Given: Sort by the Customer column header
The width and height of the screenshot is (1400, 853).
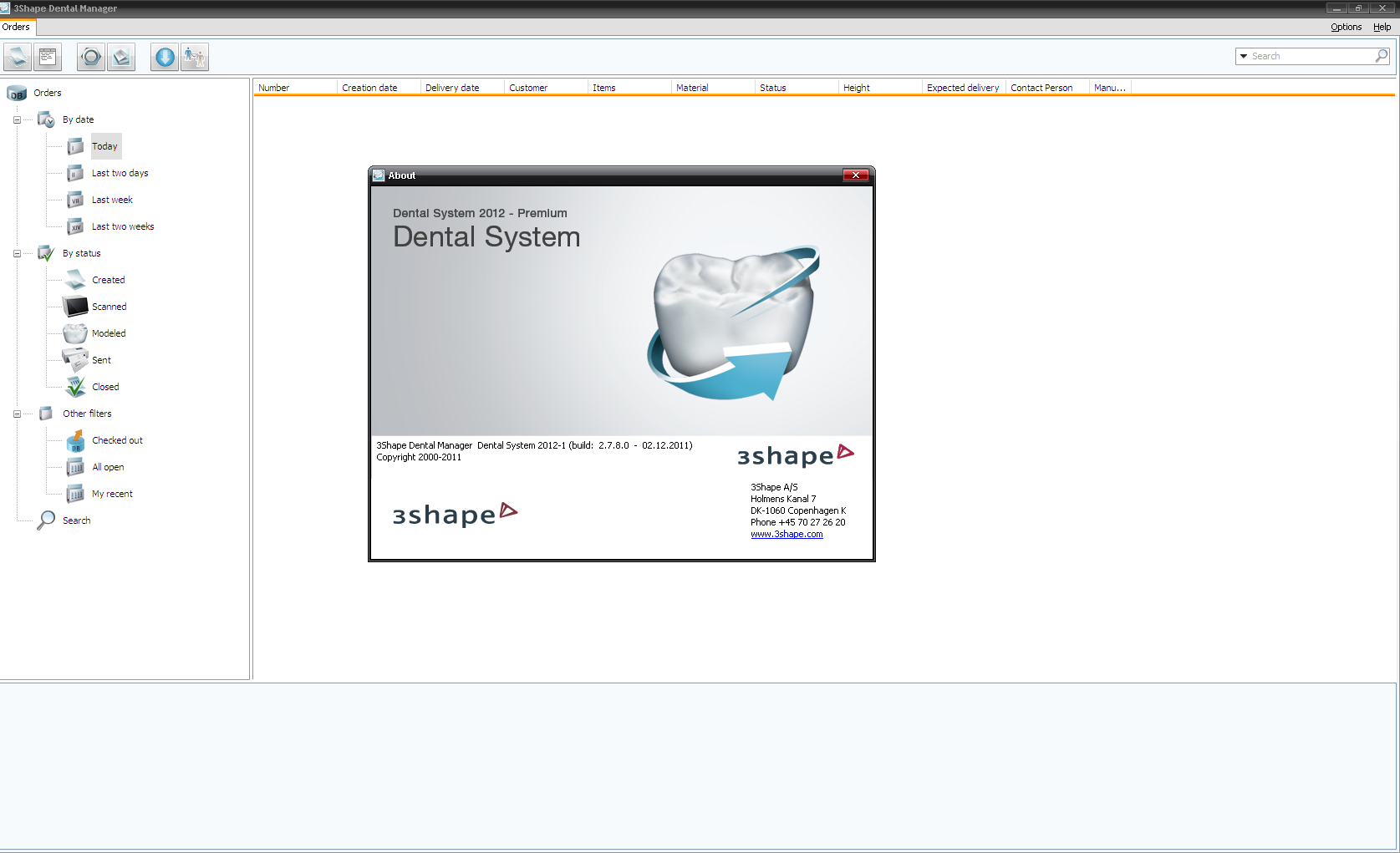Looking at the screenshot, I should click(x=547, y=88).
